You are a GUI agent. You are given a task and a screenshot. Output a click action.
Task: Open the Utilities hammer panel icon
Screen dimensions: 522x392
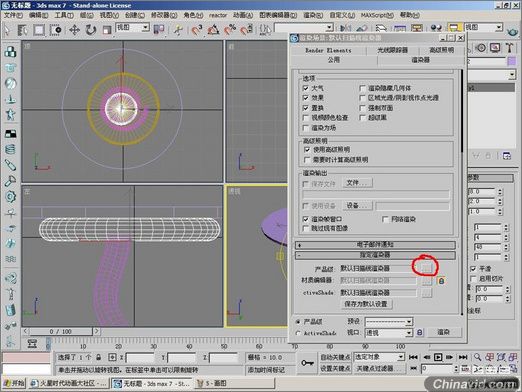tap(509, 48)
